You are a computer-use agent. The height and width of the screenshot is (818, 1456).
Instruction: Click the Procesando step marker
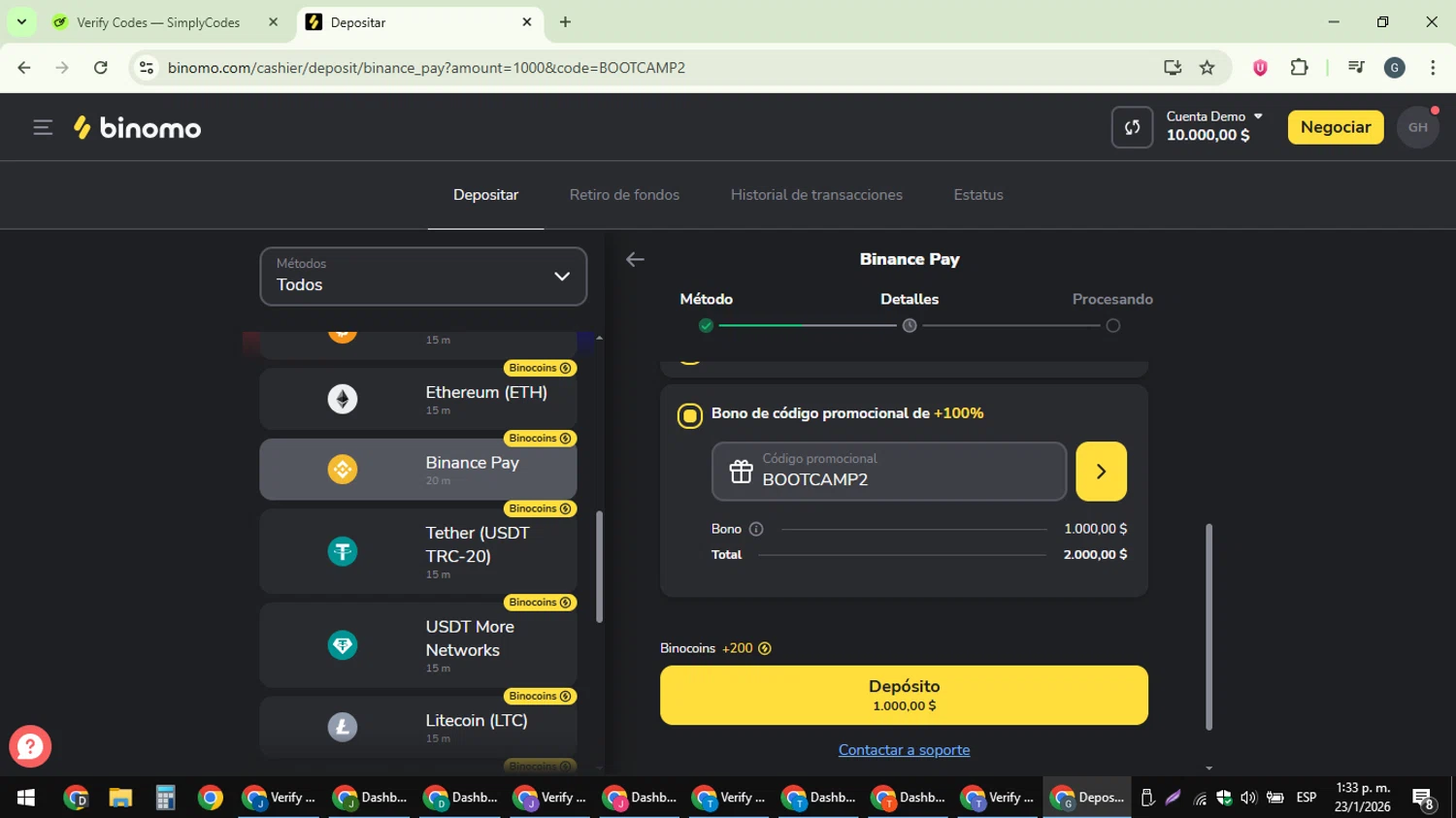1113,326
